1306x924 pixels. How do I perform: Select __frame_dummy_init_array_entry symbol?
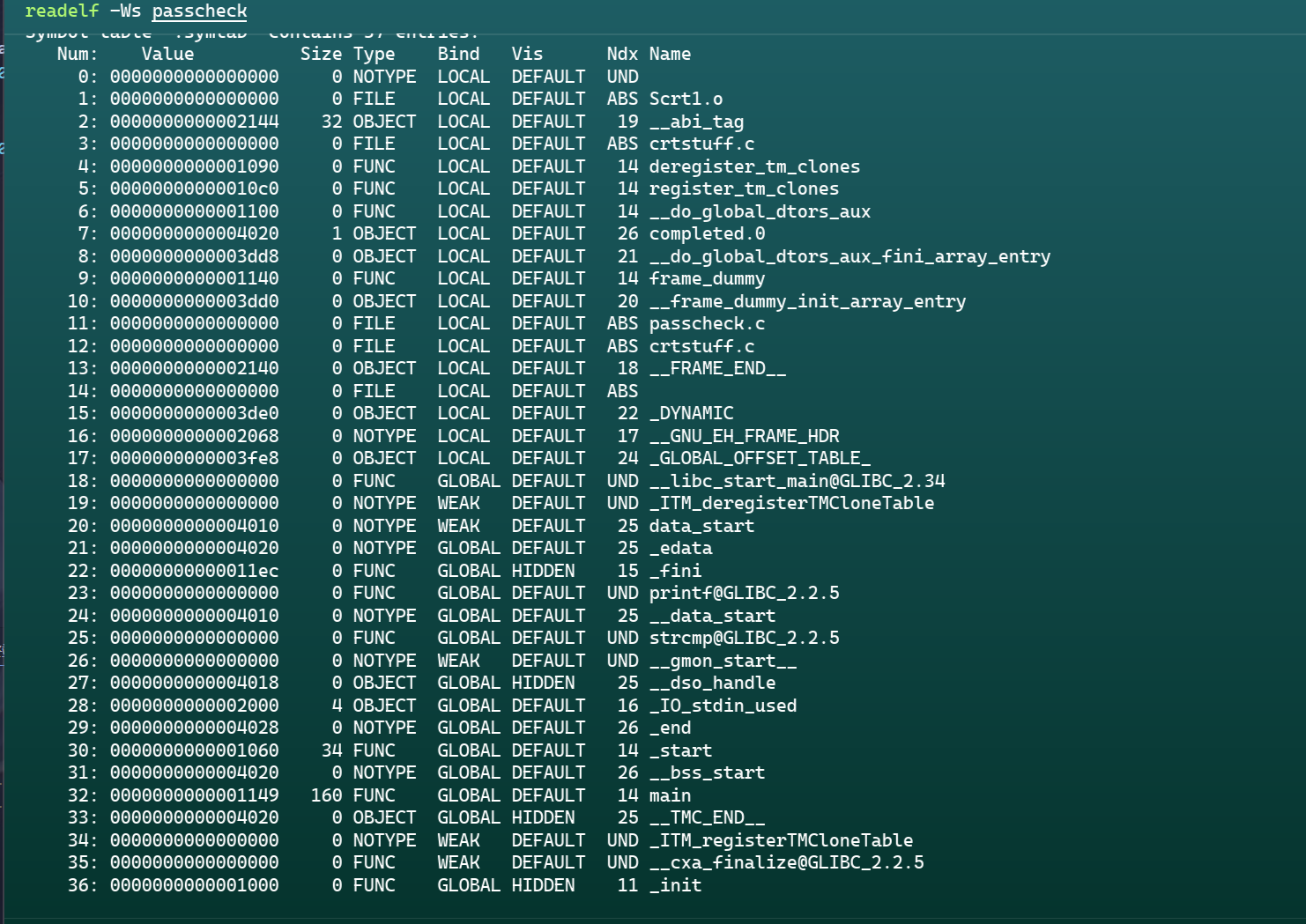click(x=807, y=302)
